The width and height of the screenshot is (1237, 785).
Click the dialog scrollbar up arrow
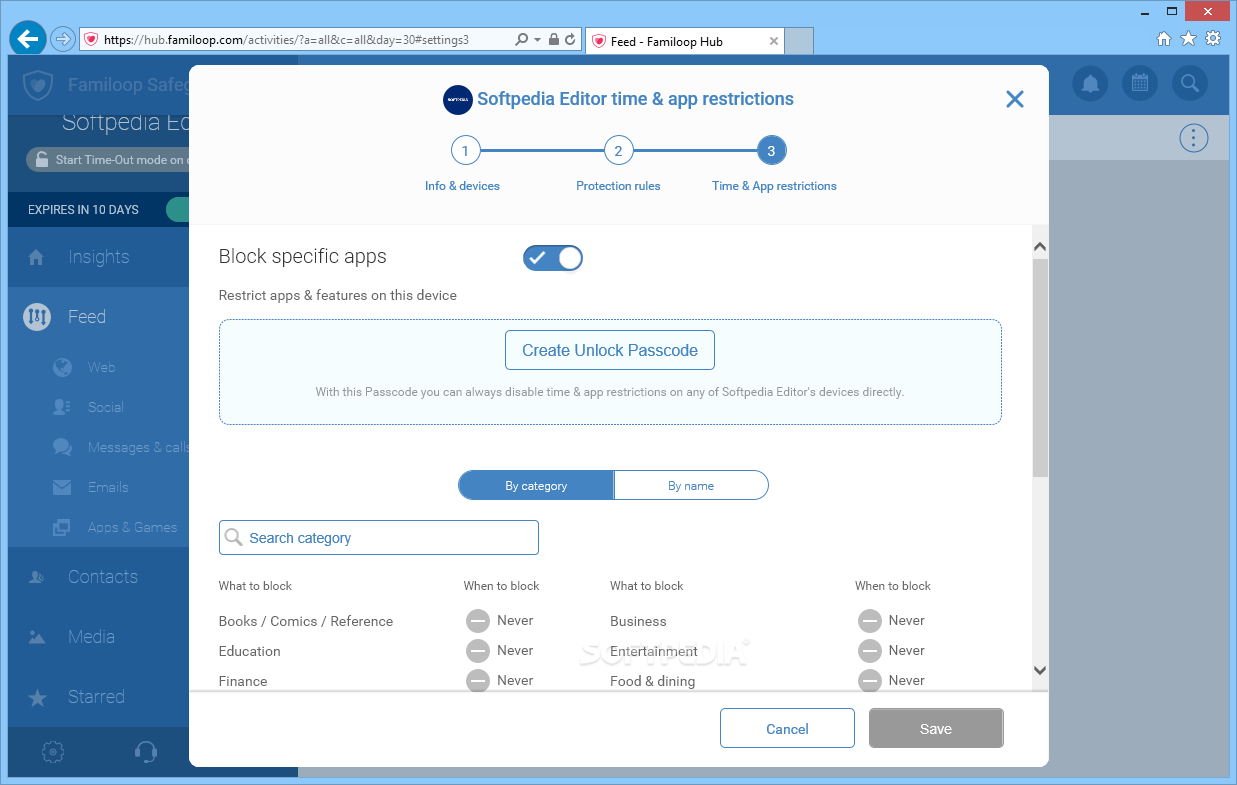click(x=1040, y=247)
